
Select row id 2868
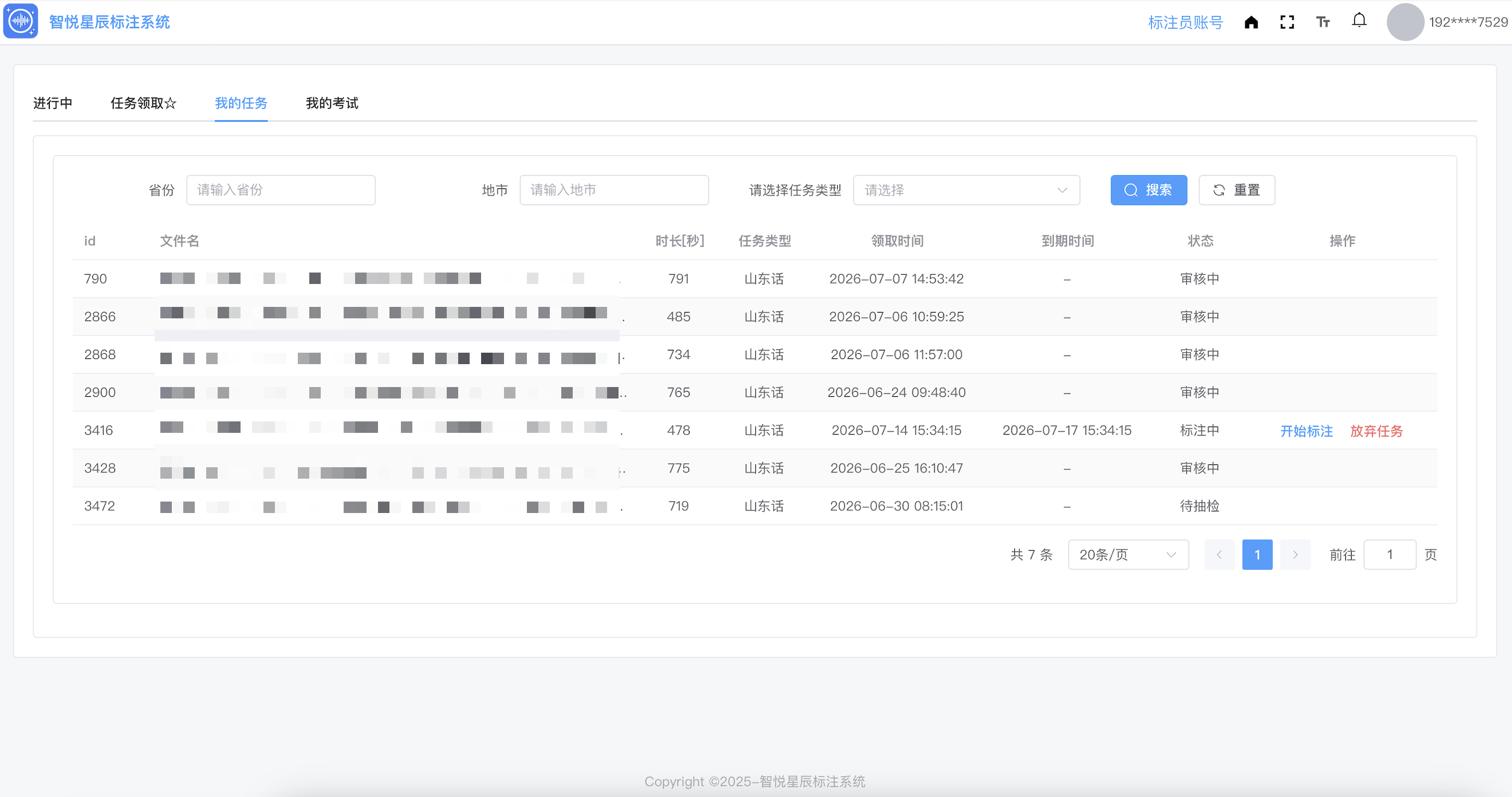click(x=100, y=354)
